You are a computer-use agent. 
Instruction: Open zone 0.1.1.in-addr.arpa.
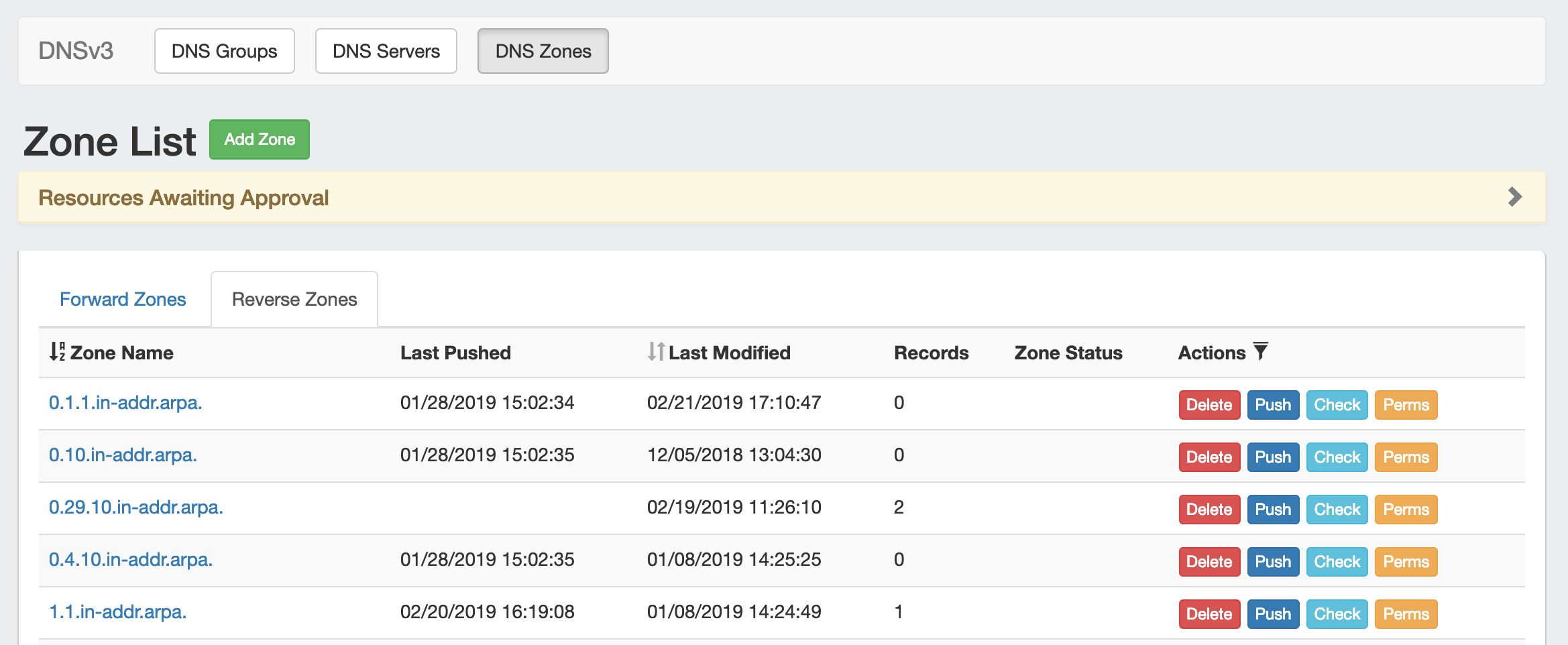click(x=125, y=402)
